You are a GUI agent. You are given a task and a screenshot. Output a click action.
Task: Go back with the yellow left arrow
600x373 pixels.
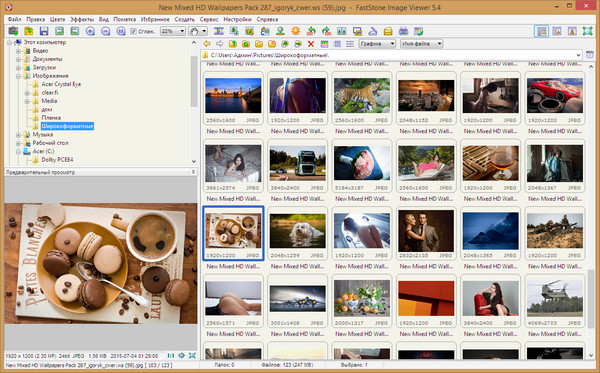[x=207, y=44]
